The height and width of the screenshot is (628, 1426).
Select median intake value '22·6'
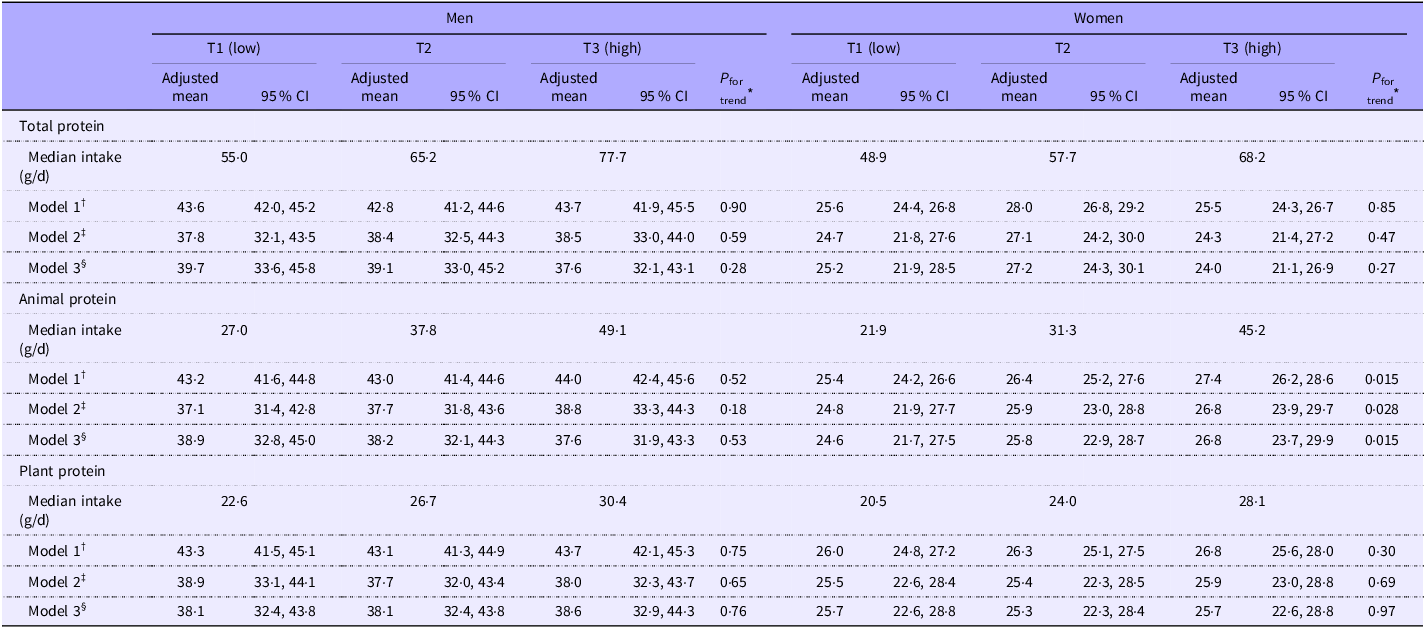(235, 501)
